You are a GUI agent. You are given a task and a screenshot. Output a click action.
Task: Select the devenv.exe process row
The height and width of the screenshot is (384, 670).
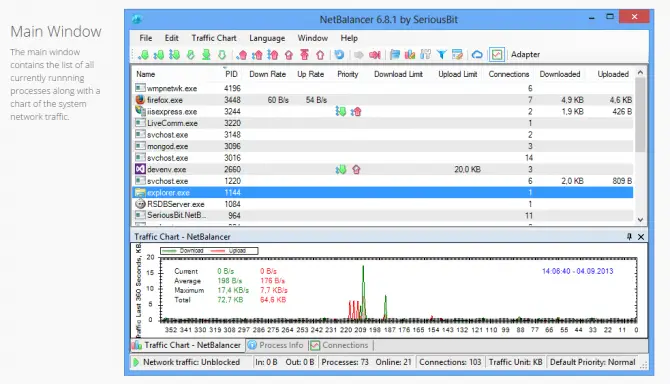383,170
